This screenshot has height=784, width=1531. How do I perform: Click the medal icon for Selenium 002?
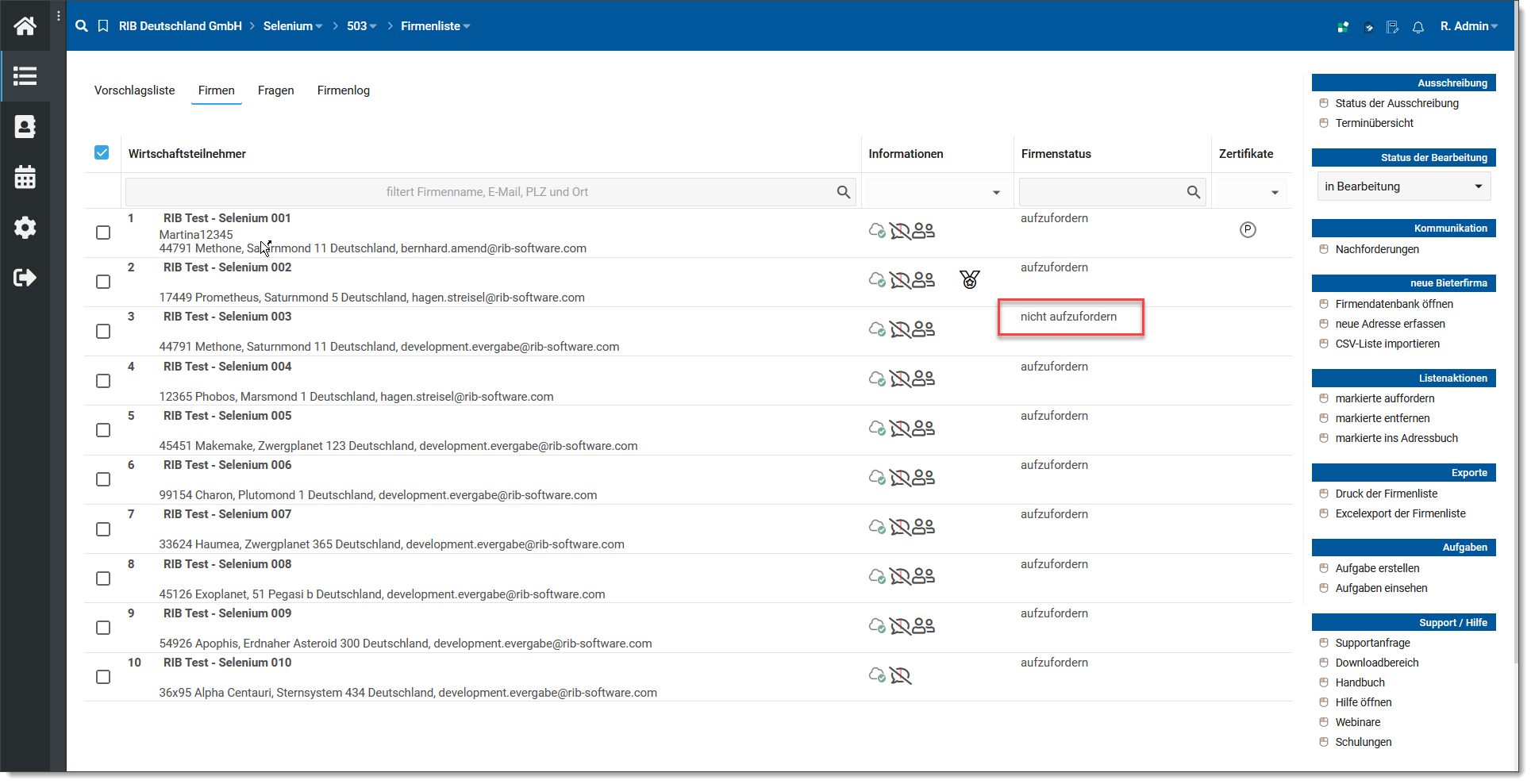pos(970,279)
